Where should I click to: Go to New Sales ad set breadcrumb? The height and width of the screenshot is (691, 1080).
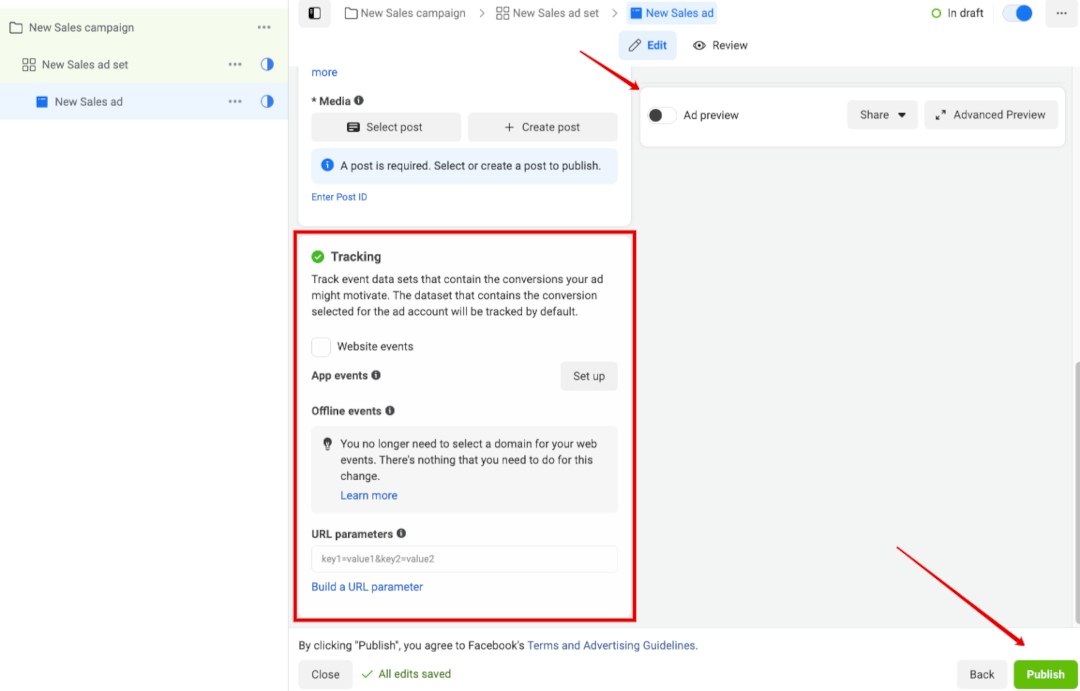tap(548, 13)
